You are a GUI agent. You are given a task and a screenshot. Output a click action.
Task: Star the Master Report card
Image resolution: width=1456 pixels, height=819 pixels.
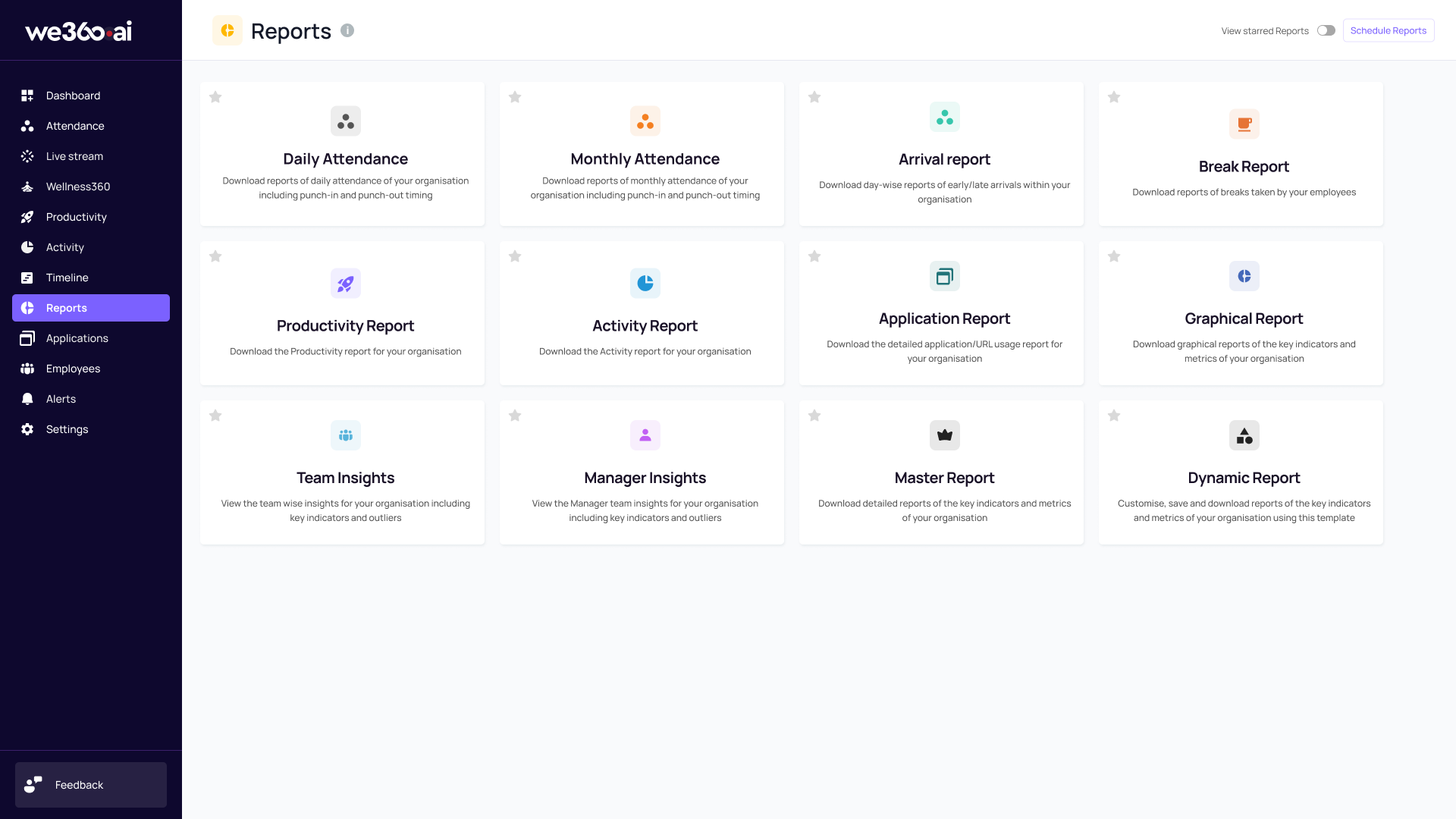(x=814, y=416)
